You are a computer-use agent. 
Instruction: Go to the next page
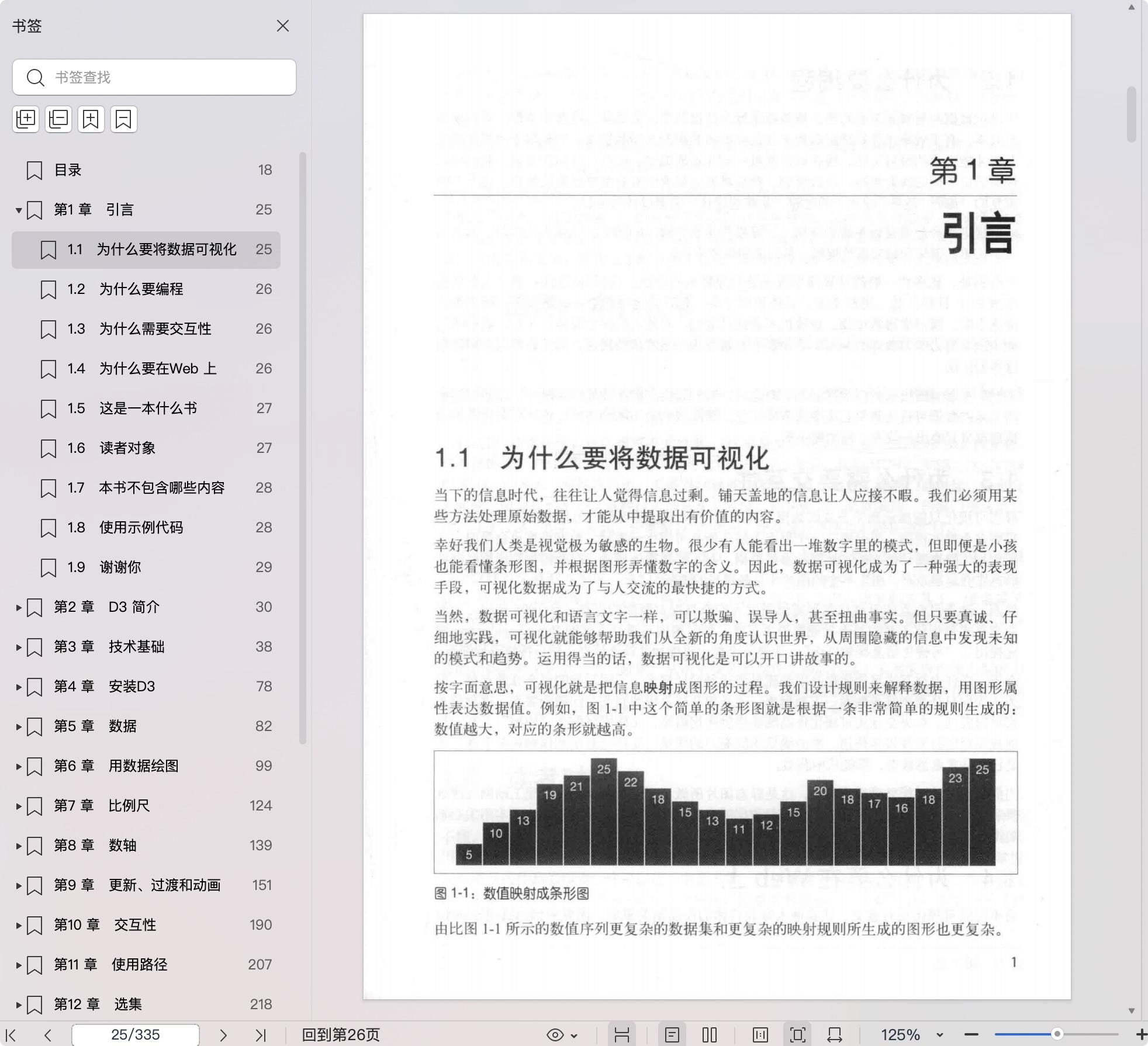point(223,1035)
